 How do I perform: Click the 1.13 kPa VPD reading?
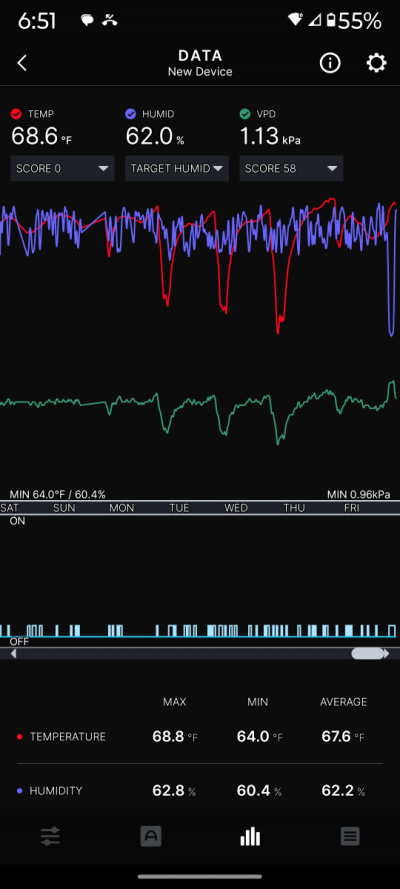270,137
